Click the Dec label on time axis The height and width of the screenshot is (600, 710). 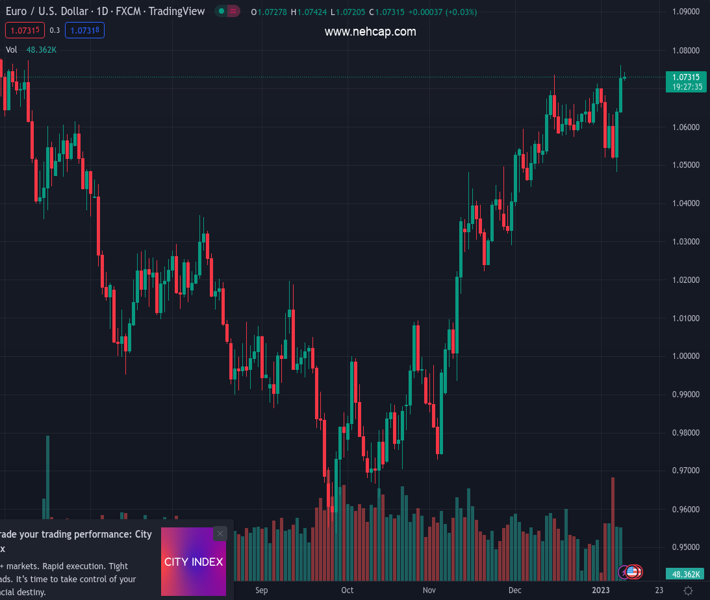(514, 591)
